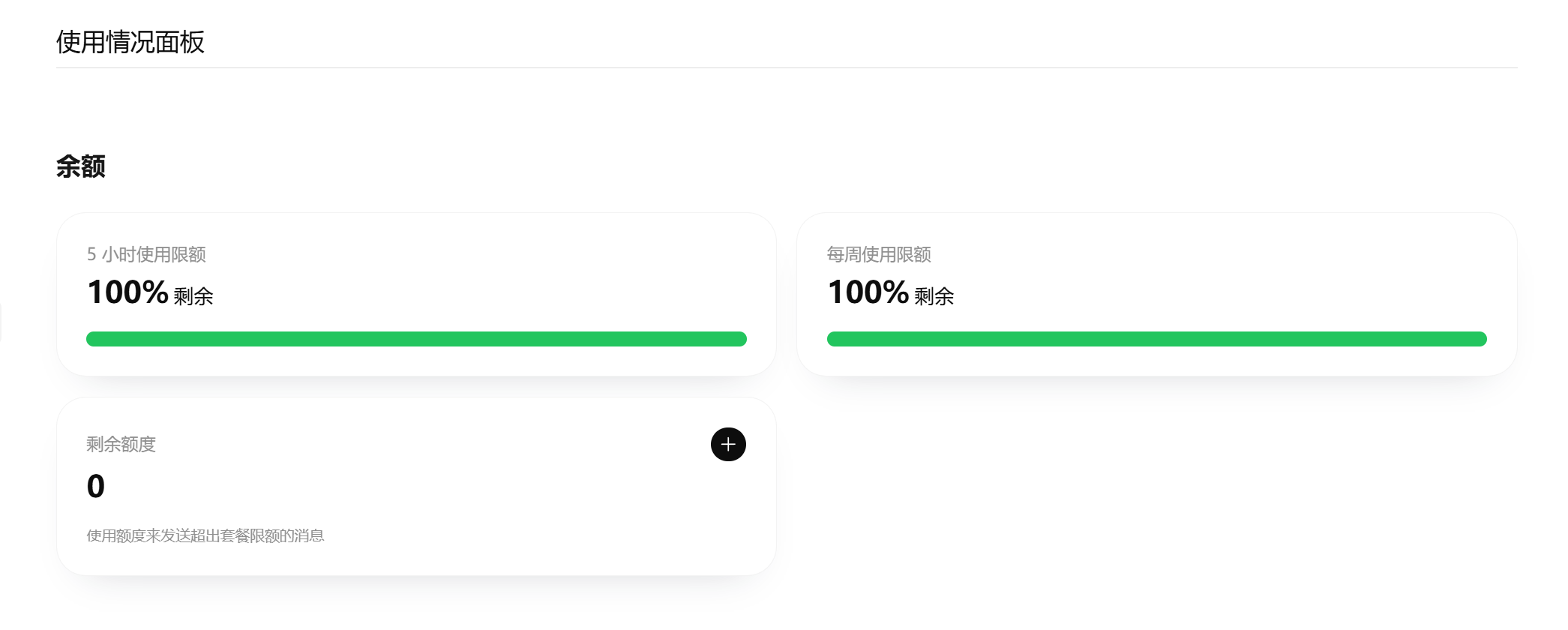Click the divider line under the 使用情况面板 title

787,67
